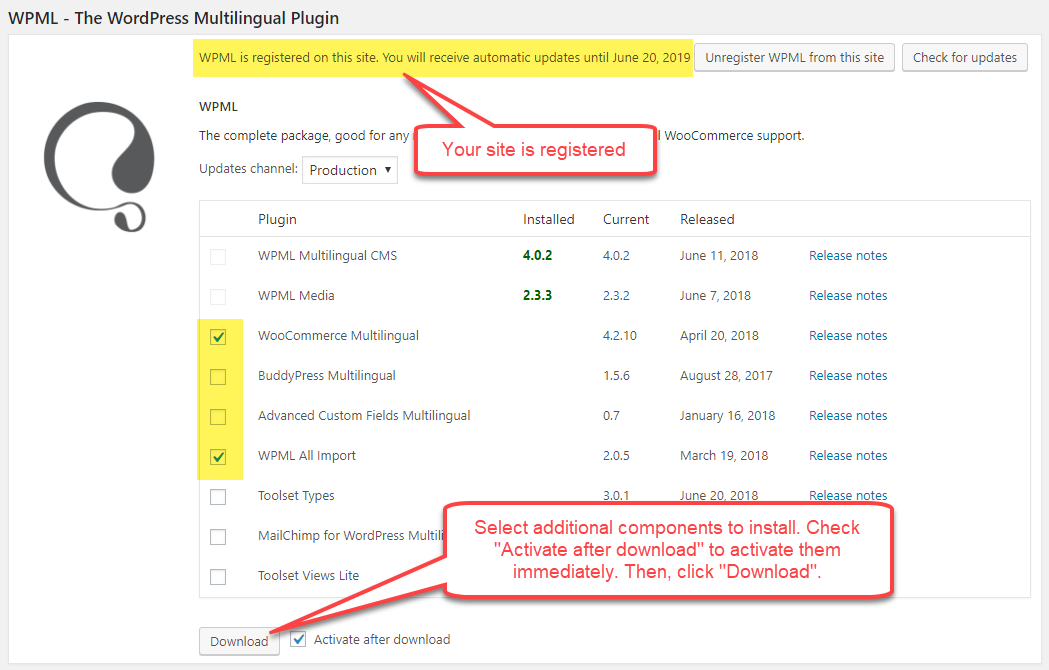
Task: Click current version 2.0.5
Action: tap(616, 456)
